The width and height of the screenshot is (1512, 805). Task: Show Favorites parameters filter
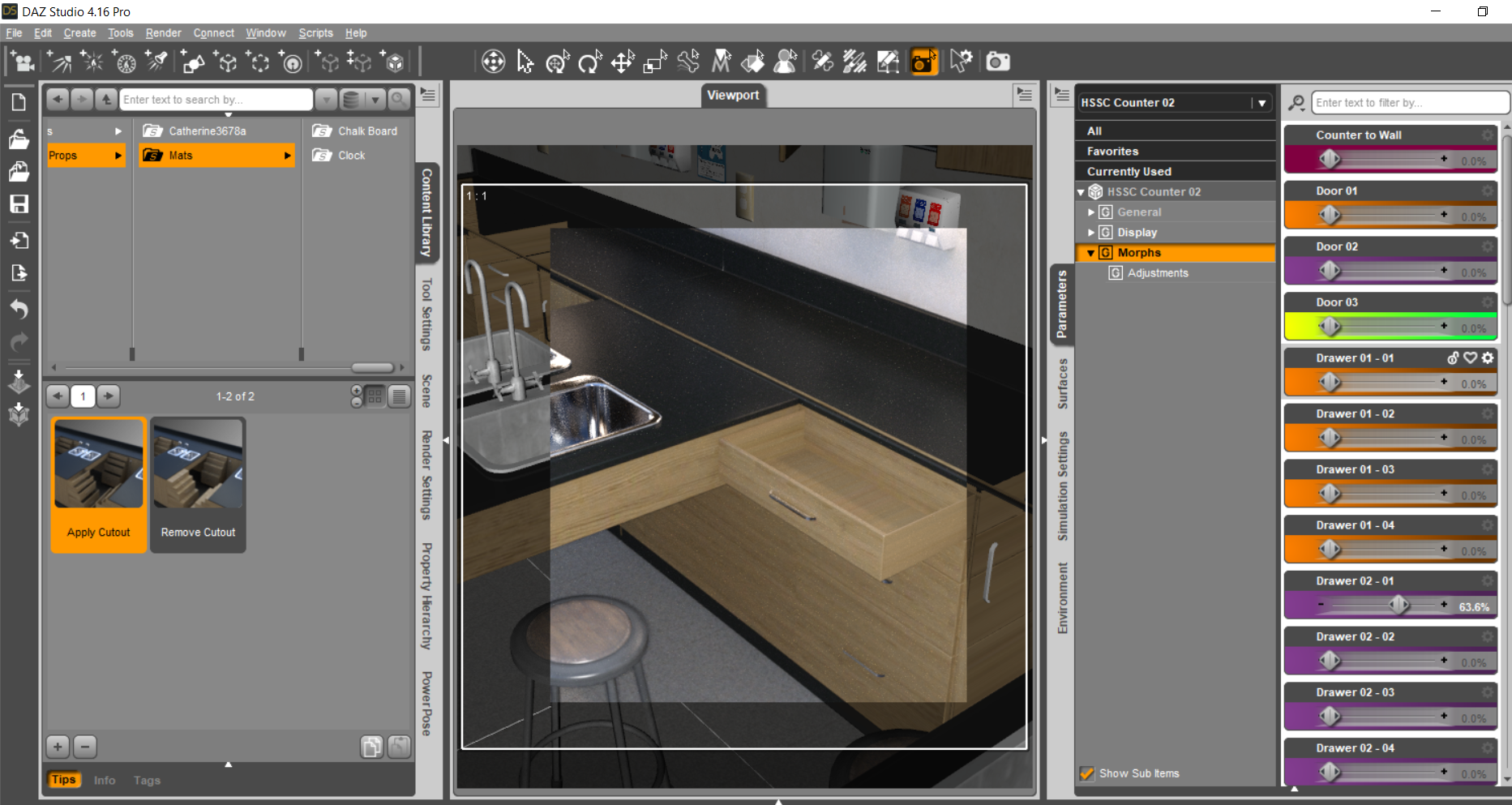1175,151
